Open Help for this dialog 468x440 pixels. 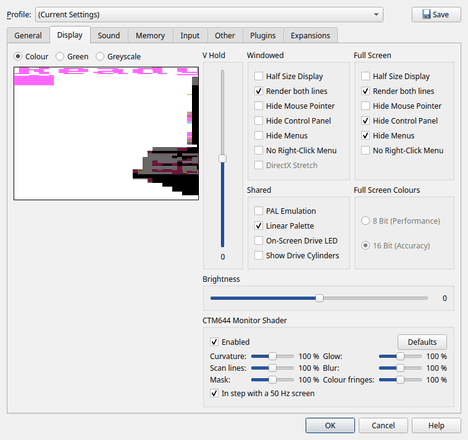point(436,426)
